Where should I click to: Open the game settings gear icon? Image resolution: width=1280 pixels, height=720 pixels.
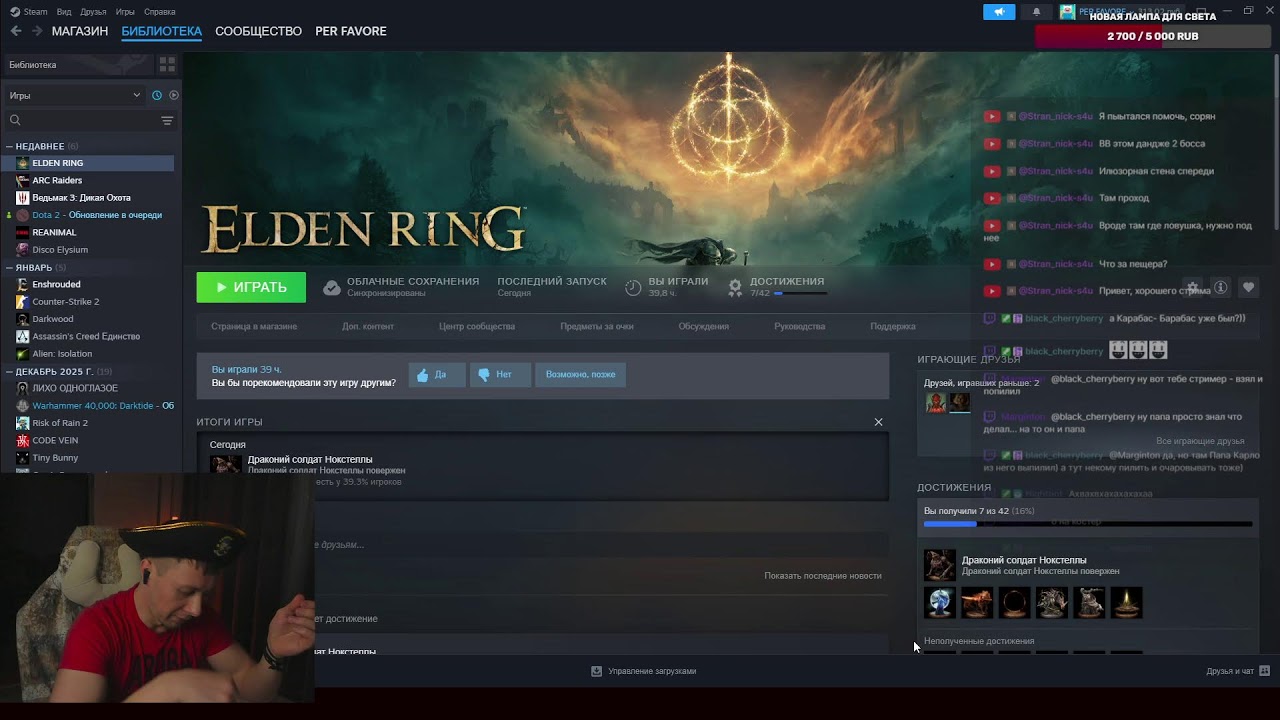click(x=1192, y=288)
